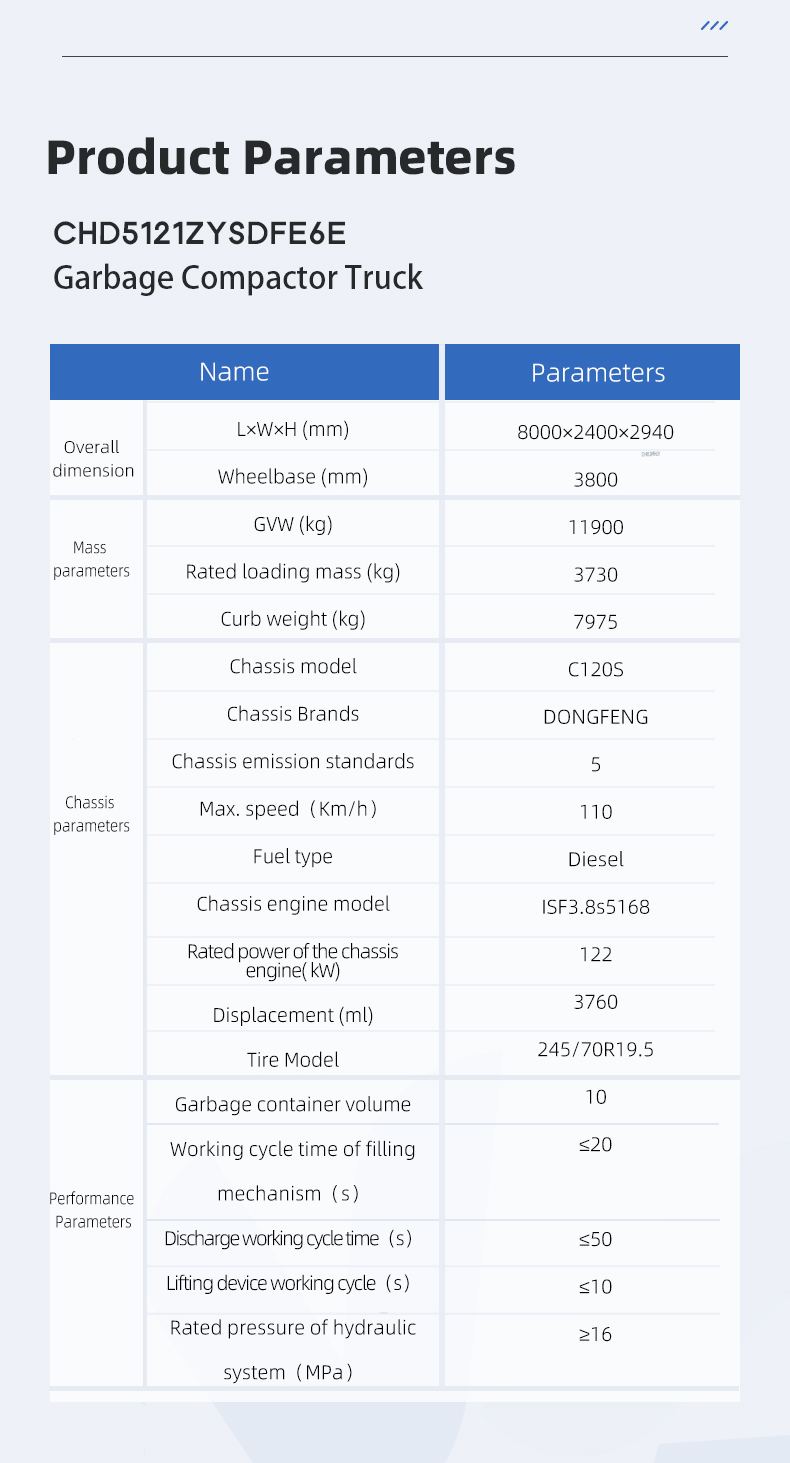The width and height of the screenshot is (790, 1463).
Task: Select the CHD5121ZYSDFE6E model code text
Action: (x=199, y=234)
